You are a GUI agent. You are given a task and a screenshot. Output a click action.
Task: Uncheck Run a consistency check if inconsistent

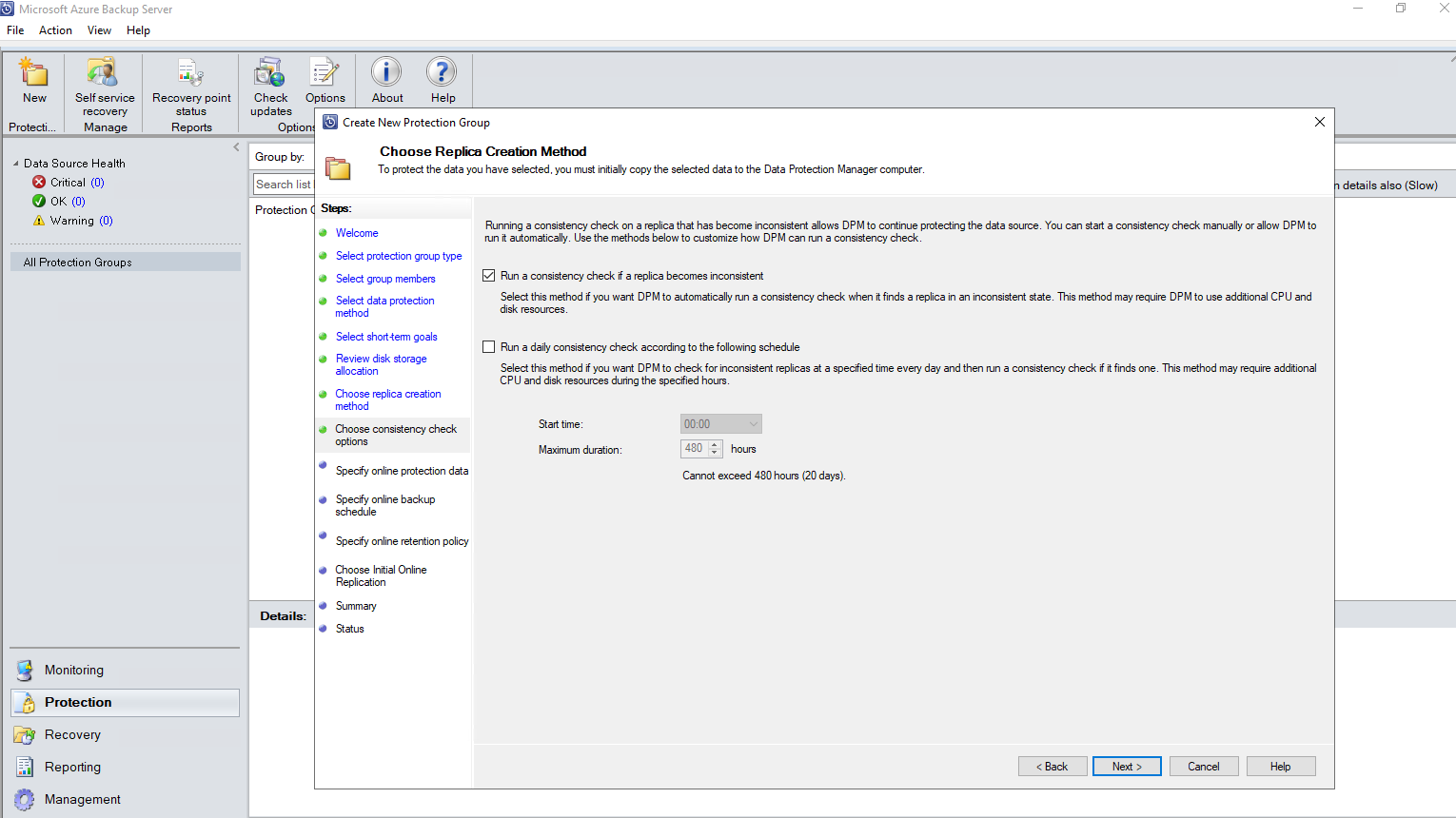pyautogui.click(x=489, y=276)
